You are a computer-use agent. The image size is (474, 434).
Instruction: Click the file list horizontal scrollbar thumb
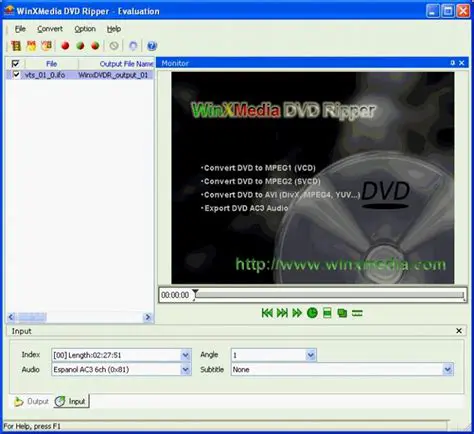pos(32,317)
